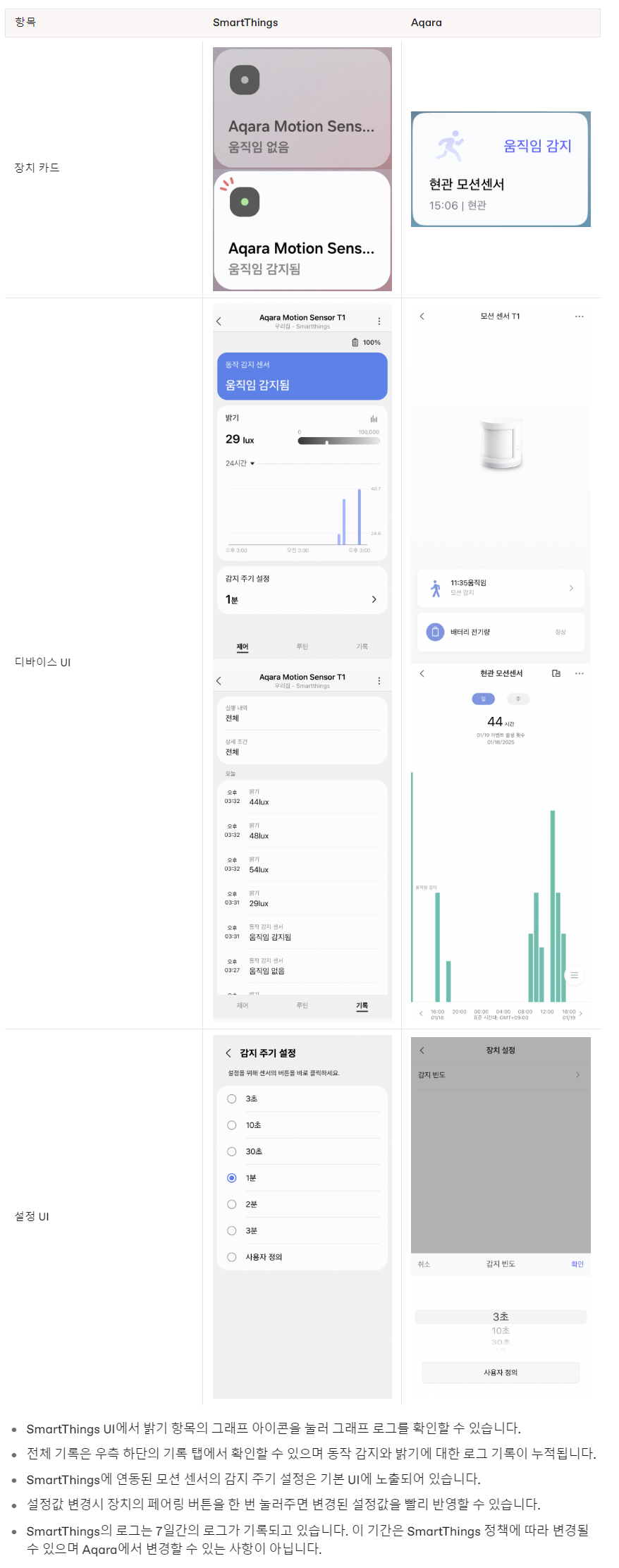The height and width of the screenshot is (1568, 619).
Task: Pick 10초 in the 감지 빈도 picker
Action: click(501, 1330)
